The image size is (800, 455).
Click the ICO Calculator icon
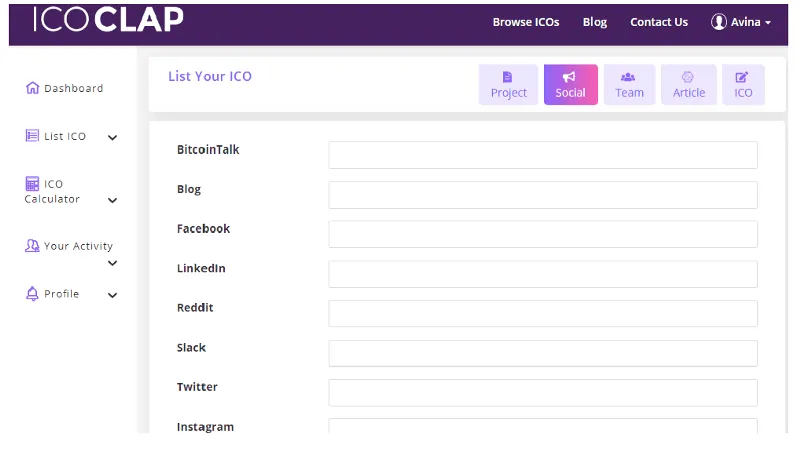click(x=32, y=183)
